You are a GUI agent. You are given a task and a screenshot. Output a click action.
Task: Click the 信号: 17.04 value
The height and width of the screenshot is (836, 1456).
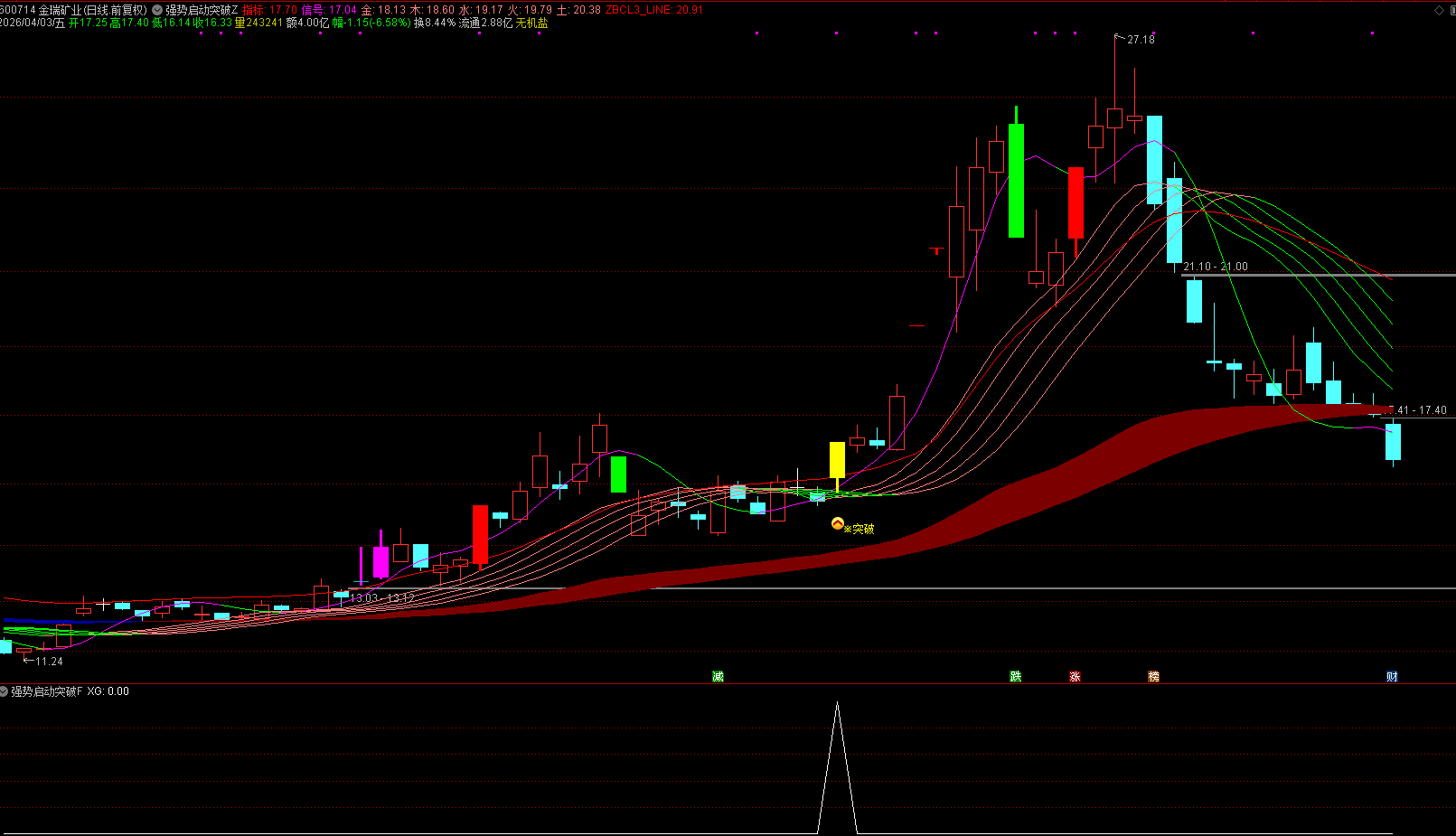click(x=329, y=10)
